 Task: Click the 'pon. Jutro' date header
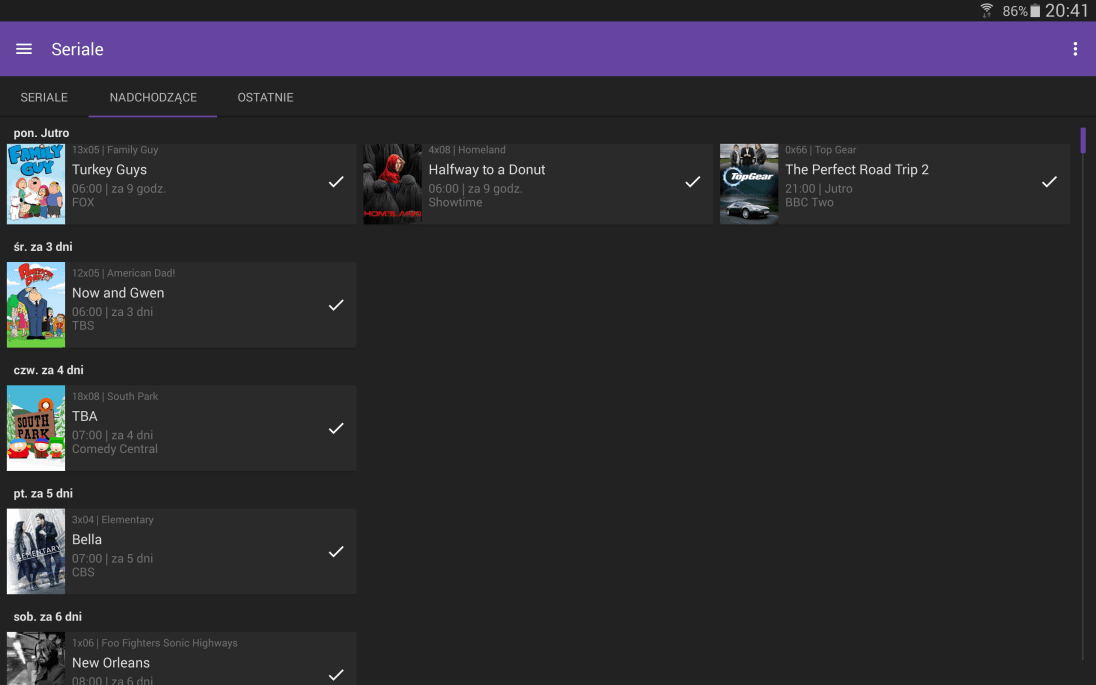41,133
